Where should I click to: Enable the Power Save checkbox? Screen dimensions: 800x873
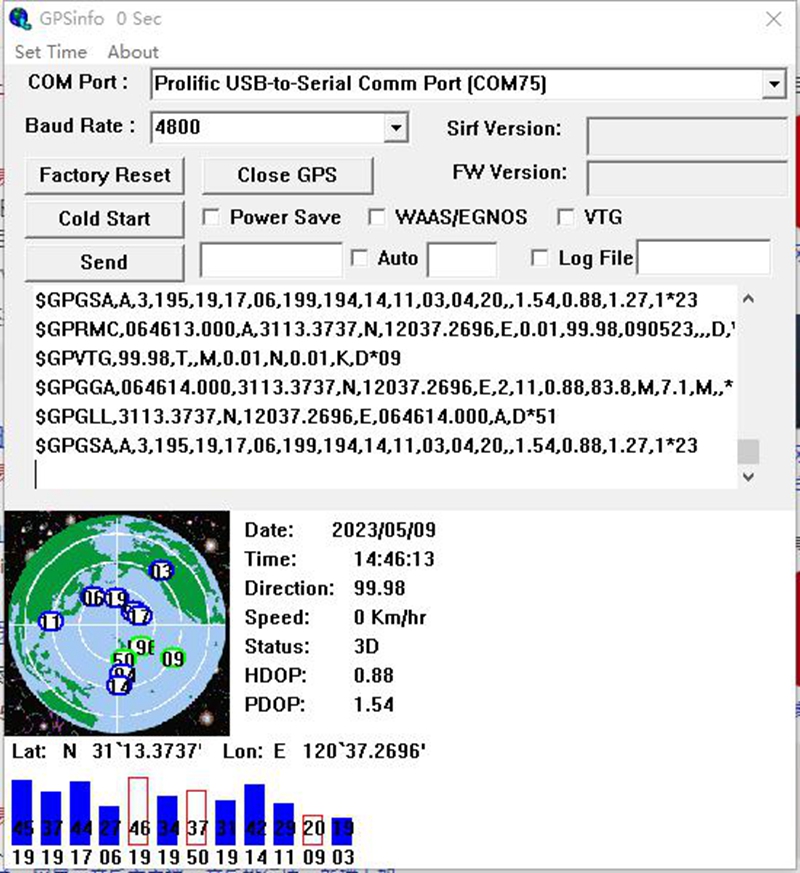pyautogui.click(x=211, y=217)
